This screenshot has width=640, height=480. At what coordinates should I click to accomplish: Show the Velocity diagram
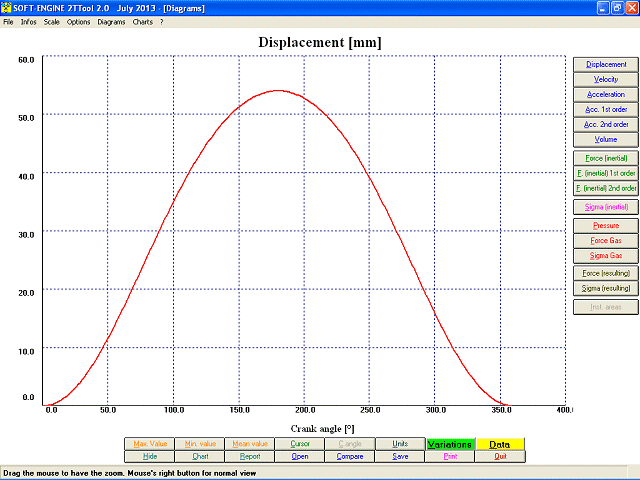tap(605, 79)
